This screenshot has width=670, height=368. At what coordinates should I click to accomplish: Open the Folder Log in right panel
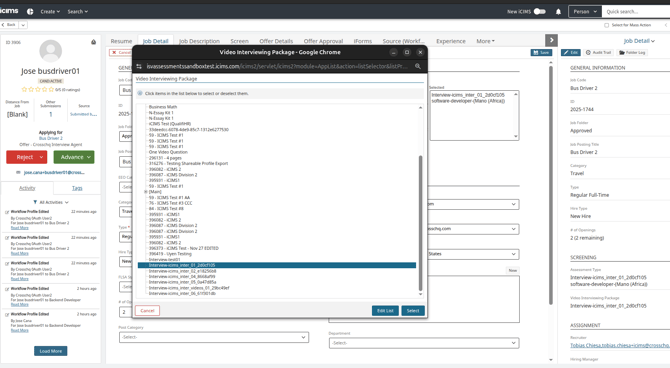pos(632,53)
